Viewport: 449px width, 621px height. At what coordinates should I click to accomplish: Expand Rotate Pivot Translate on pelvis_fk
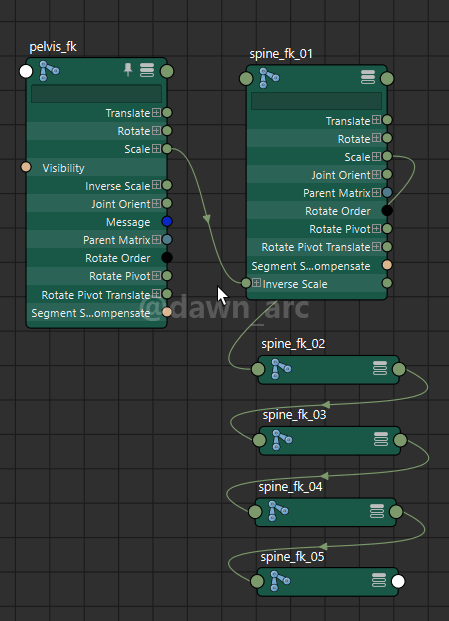point(156,293)
